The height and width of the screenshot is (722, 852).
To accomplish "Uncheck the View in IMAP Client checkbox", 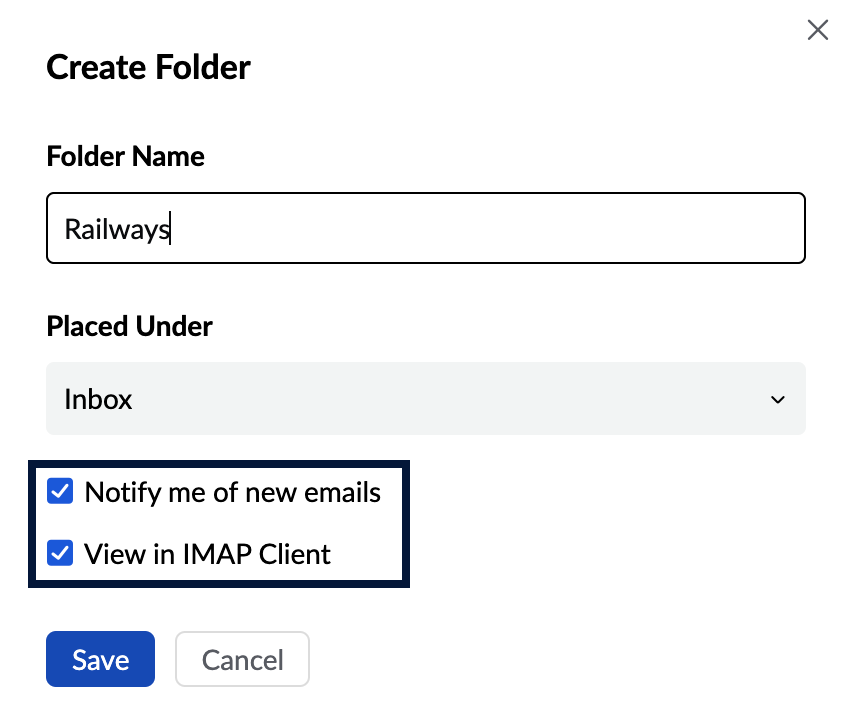I will tap(60, 554).
